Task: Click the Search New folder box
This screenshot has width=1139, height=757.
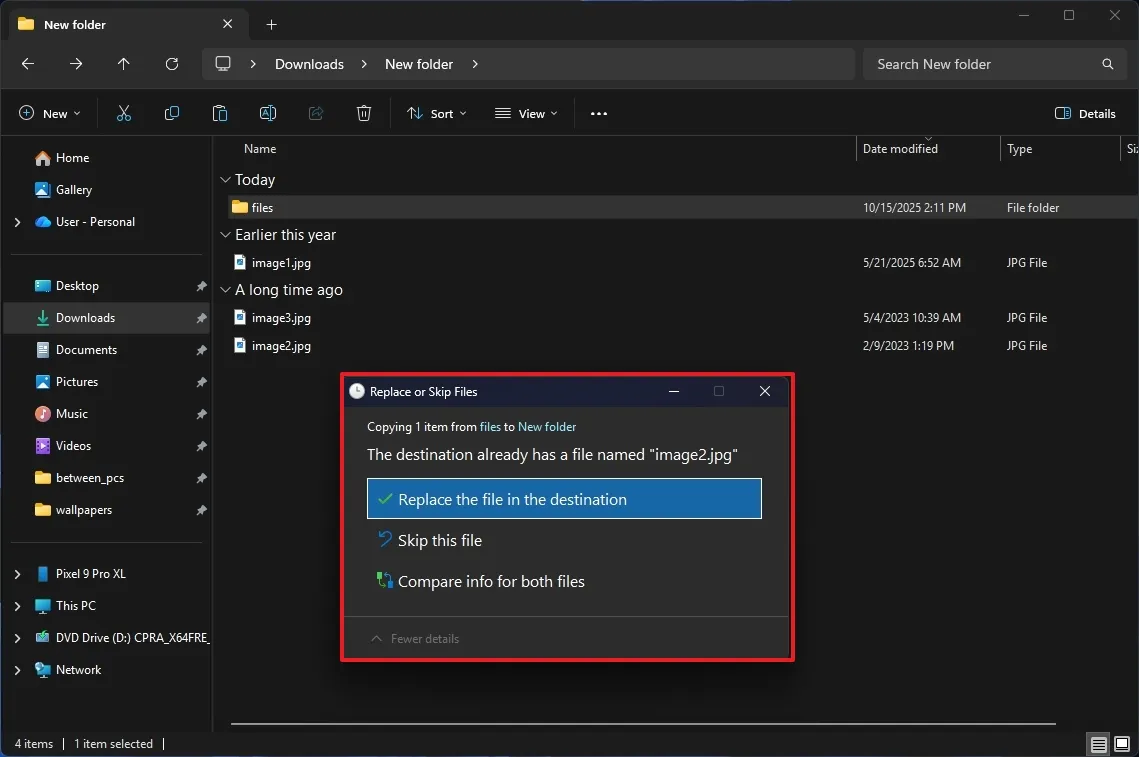Action: pos(994,63)
